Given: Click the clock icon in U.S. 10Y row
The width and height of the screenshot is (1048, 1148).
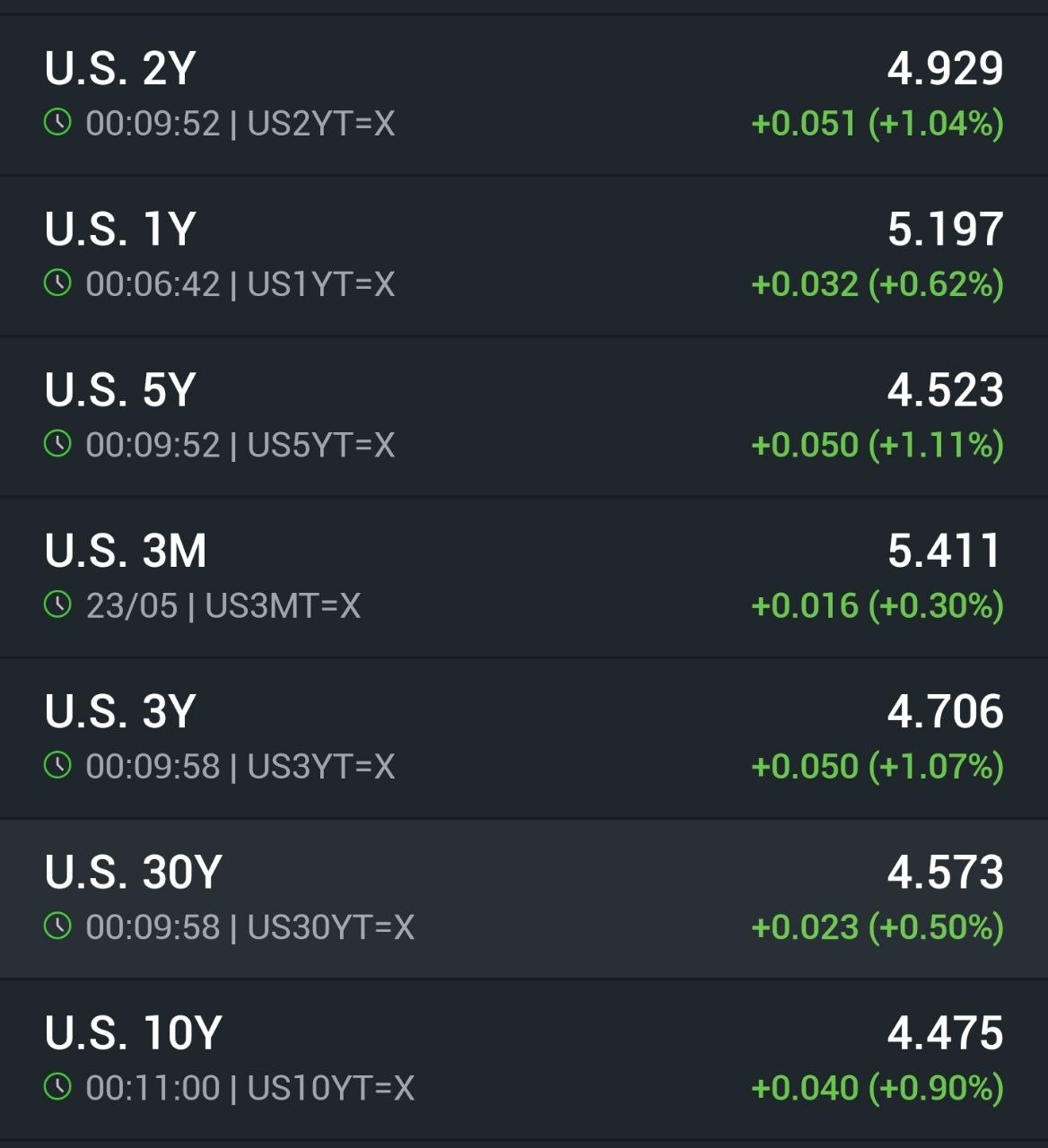Looking at the screenshot, I should (57, 1087).
